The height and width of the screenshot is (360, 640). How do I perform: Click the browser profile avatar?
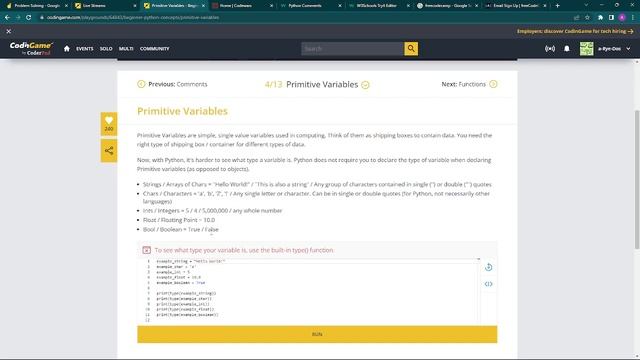622,18
